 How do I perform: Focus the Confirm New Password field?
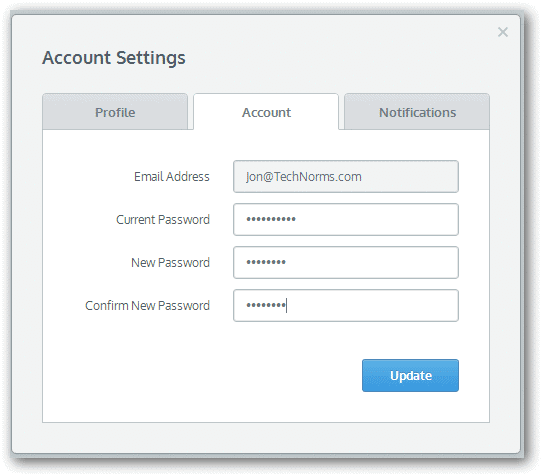pyautogui.click(x=346, y=306)
